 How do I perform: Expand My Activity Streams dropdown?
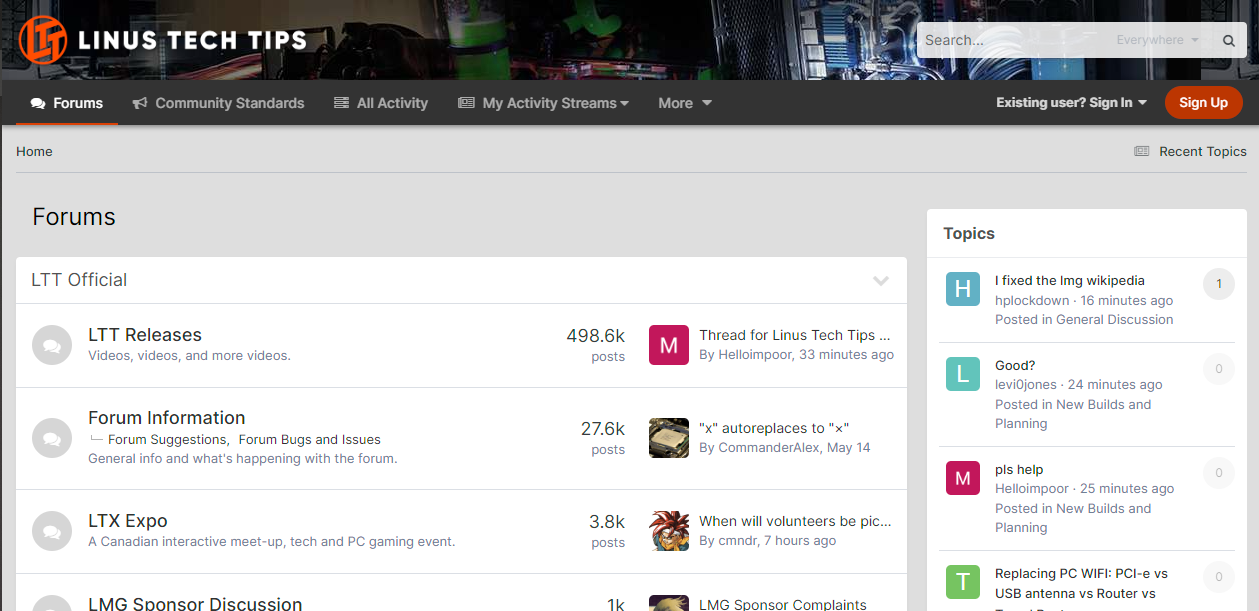543,103
